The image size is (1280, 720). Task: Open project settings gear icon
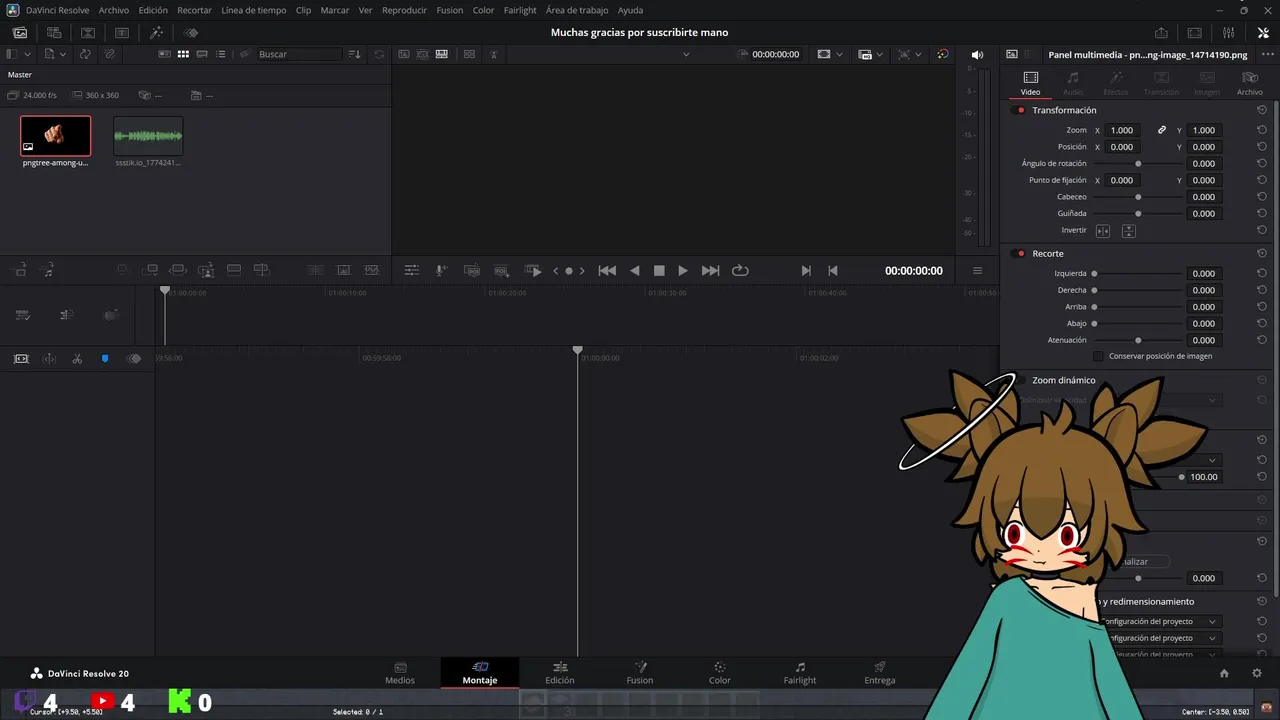1257,673
